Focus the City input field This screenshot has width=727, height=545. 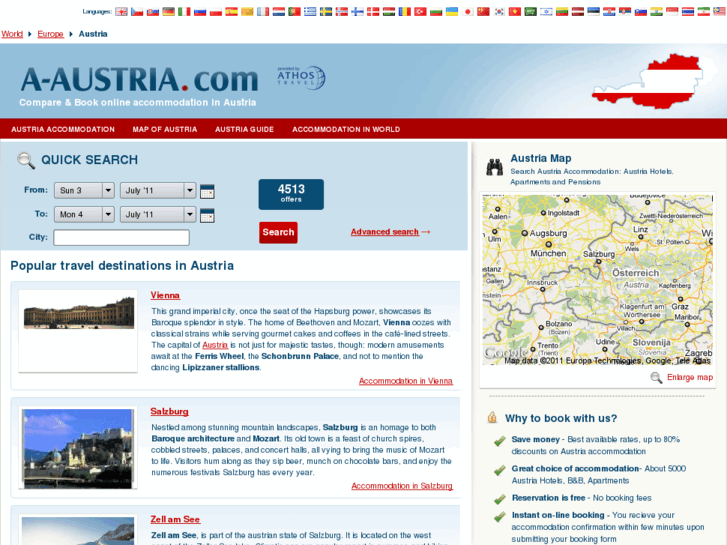tap(121, 237)
